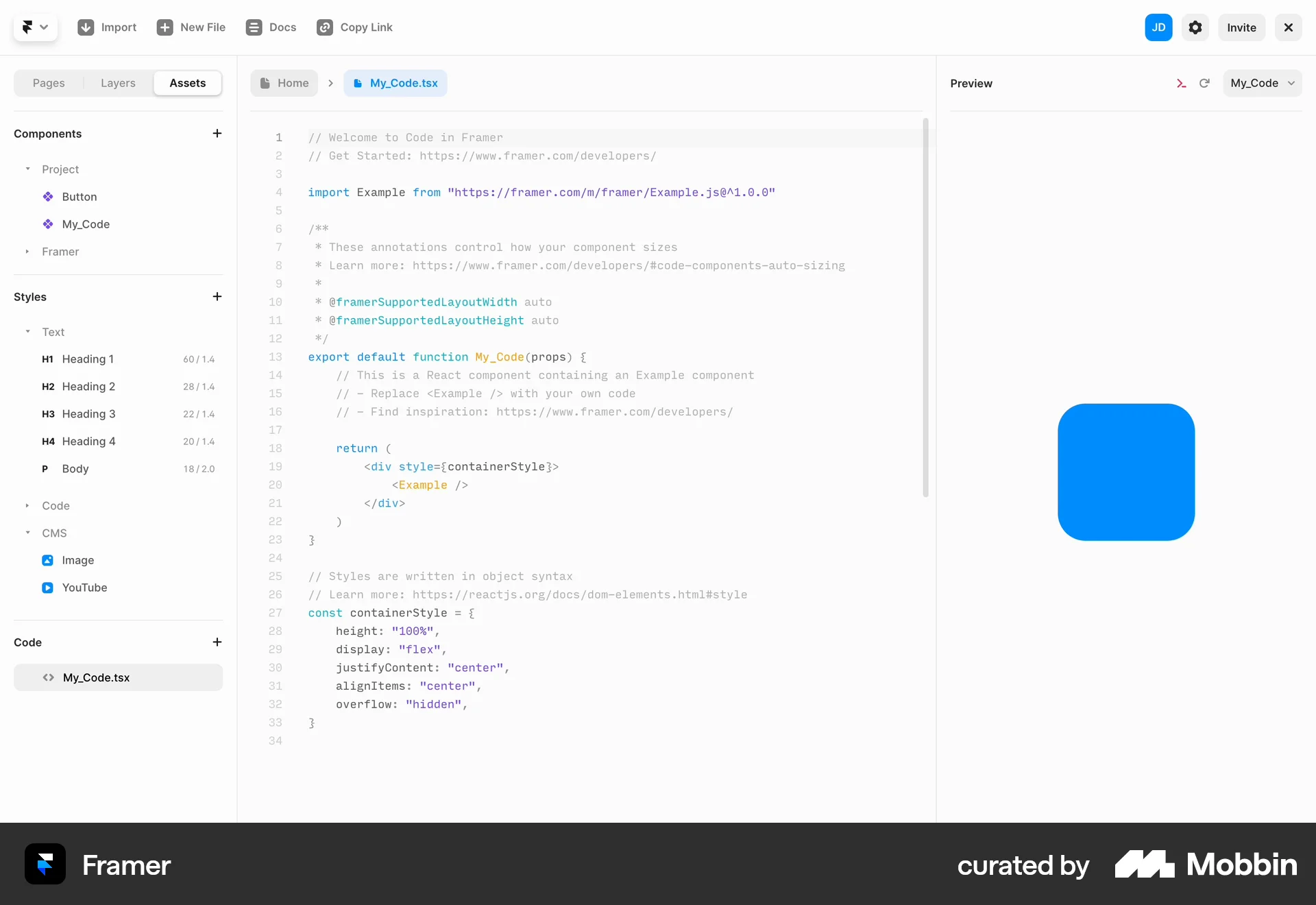Refresh the preview with the reload icon

1205,83
